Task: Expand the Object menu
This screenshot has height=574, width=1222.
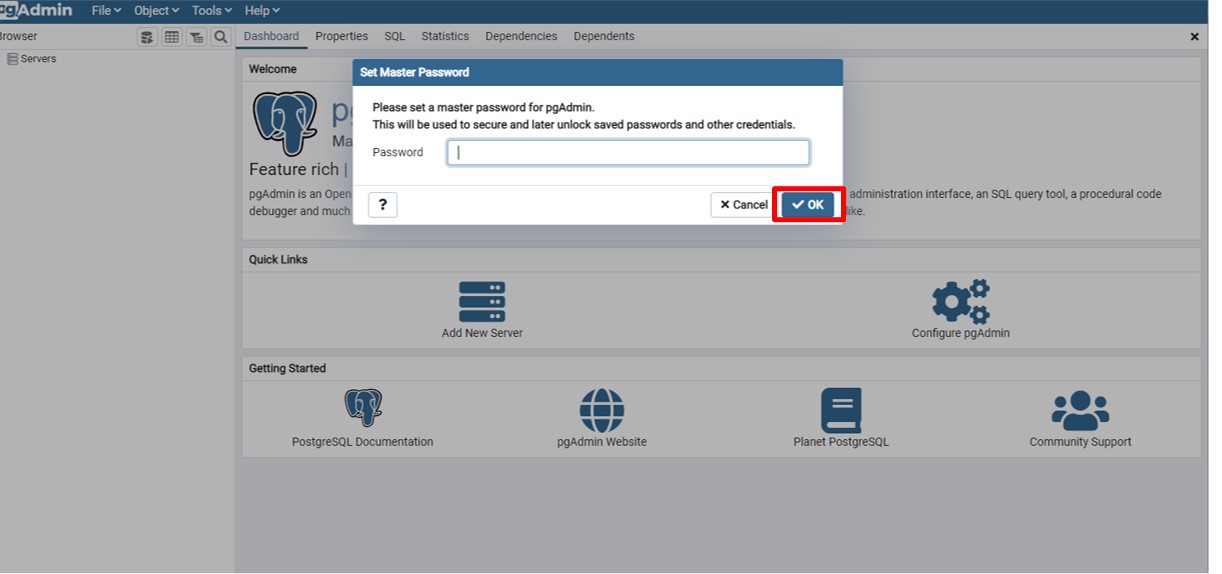Action: (x=156, y=10)
